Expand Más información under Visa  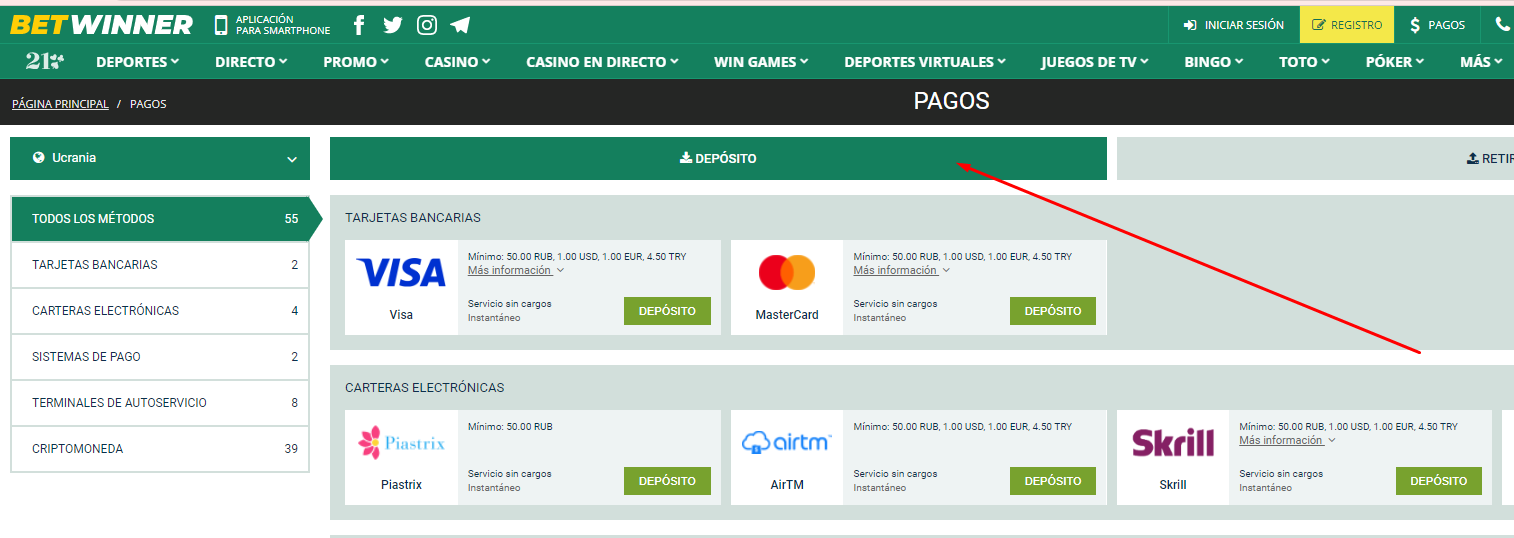point(516,270)
